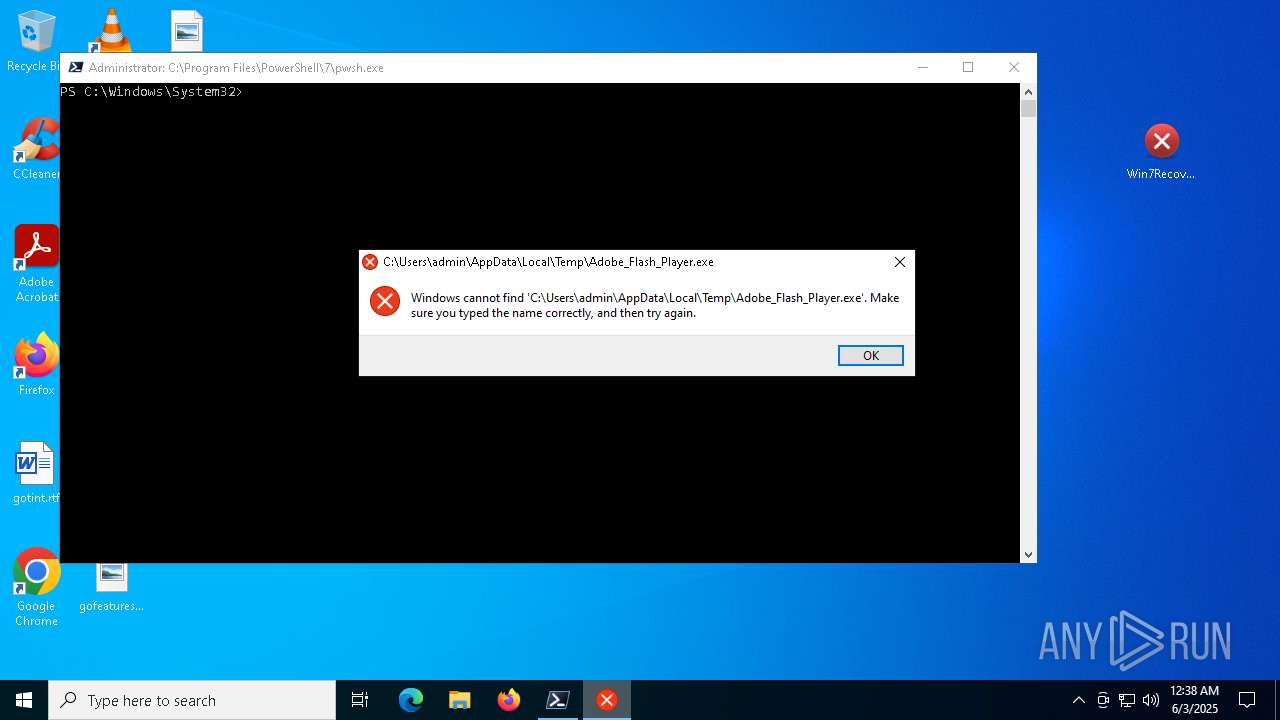Click the PowerShell window title bar icon
The height and width of the screenshot is (720, 1280).
75,67
